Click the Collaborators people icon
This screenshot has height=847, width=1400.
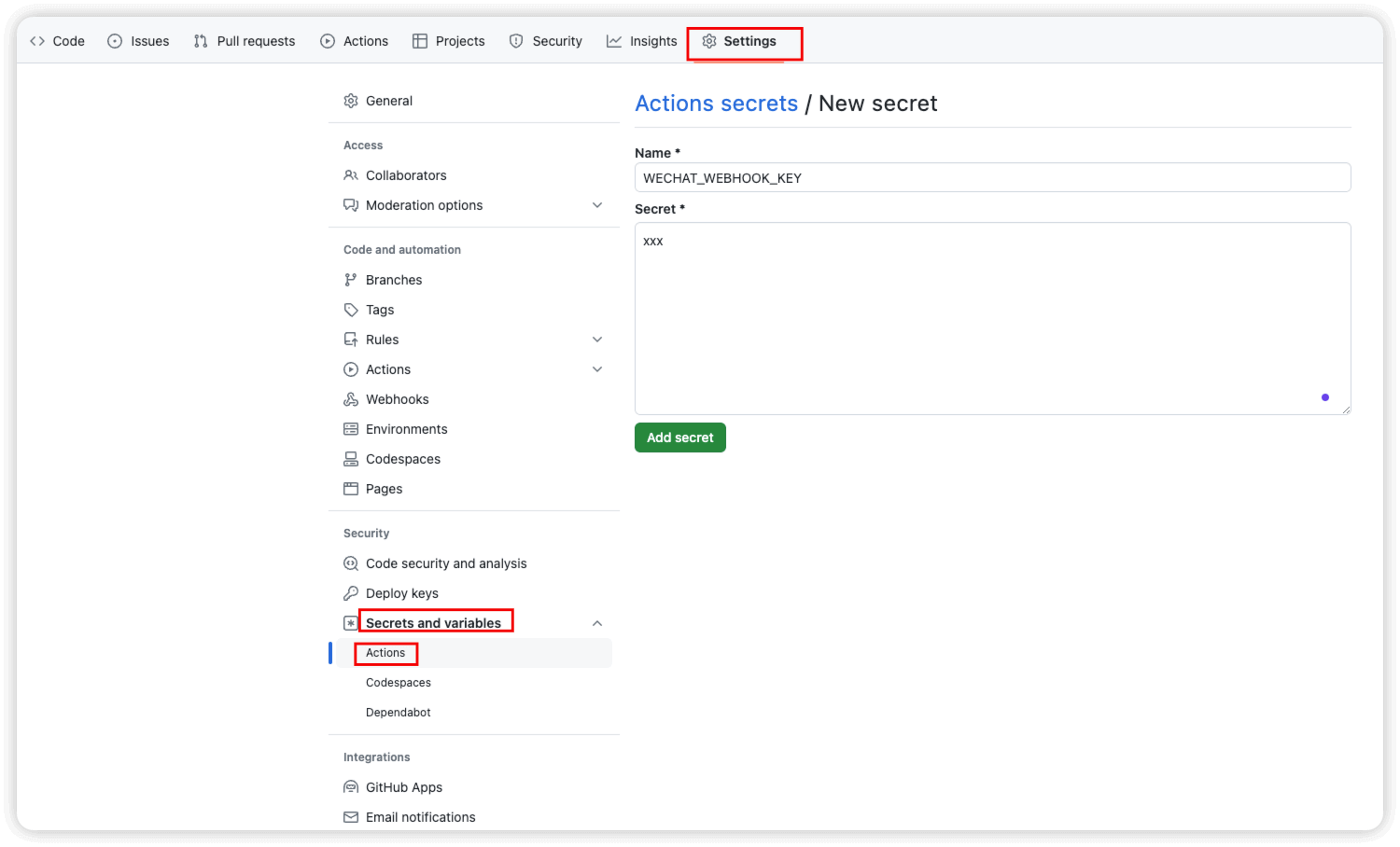351,175
